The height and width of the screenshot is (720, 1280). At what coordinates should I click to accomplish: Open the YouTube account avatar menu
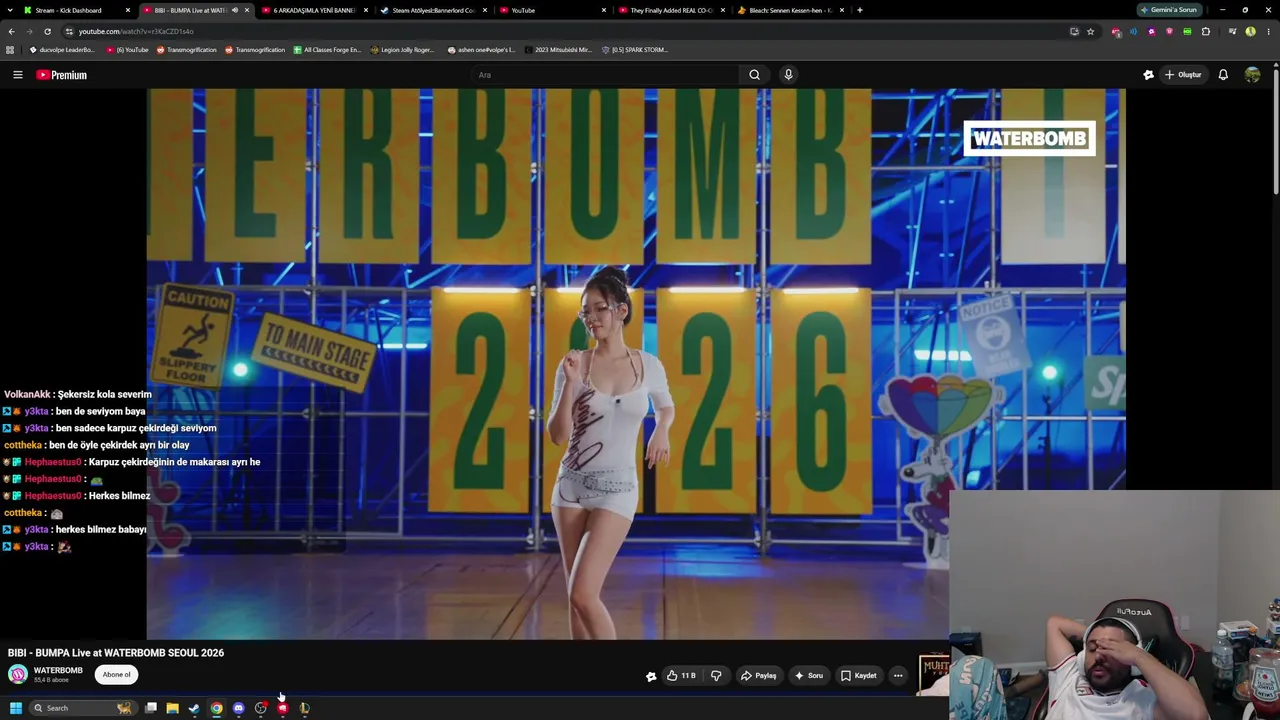tap(1252, 75)
